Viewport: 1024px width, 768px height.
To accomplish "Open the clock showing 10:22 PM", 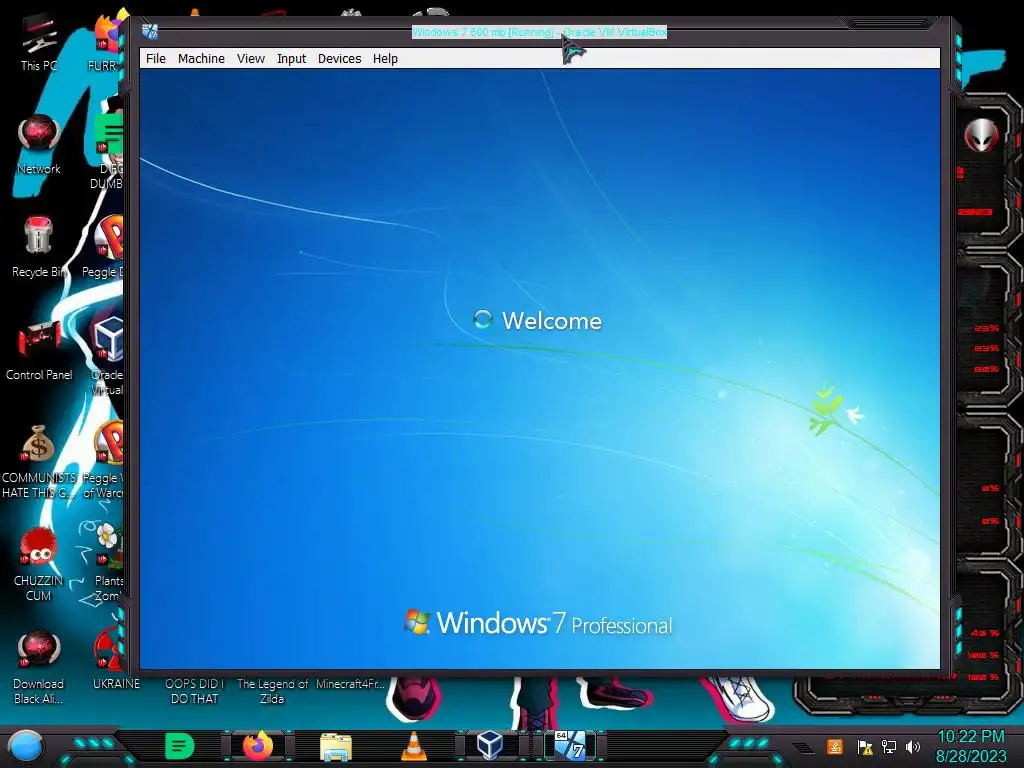I will (x=971, y=746).
